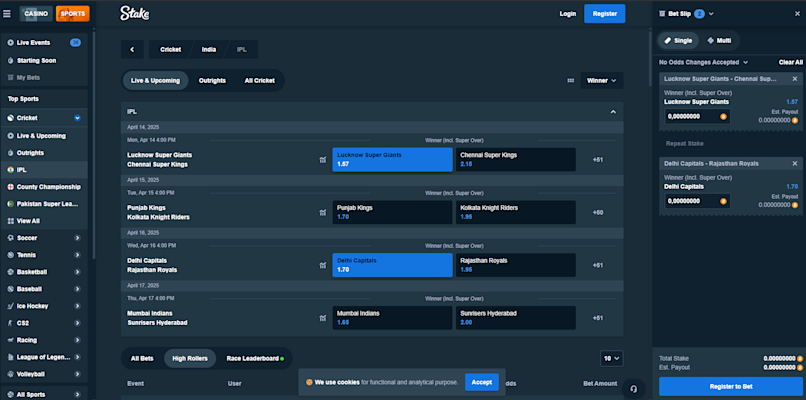
Task: Click the Stake logo
Action: click(135, 13)
